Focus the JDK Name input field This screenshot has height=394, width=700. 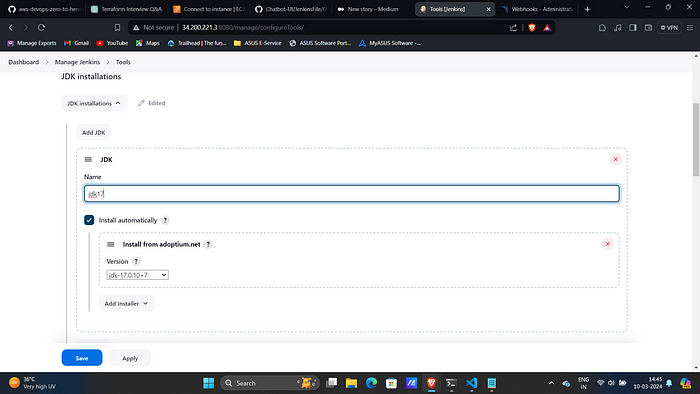click(x=352, y=194)
